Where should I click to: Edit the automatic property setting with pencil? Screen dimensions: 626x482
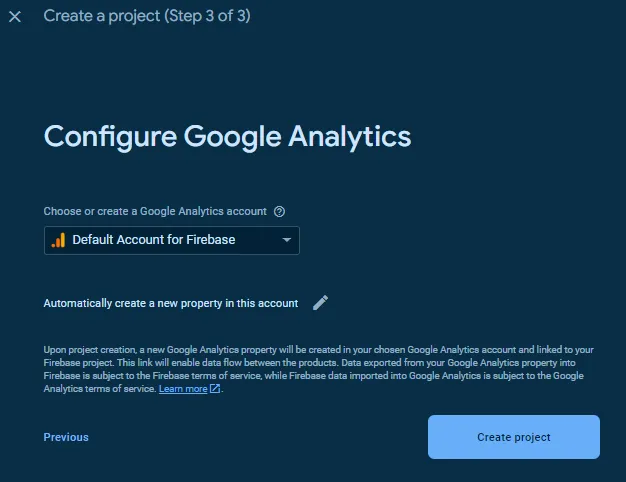(x=321, y=303)
